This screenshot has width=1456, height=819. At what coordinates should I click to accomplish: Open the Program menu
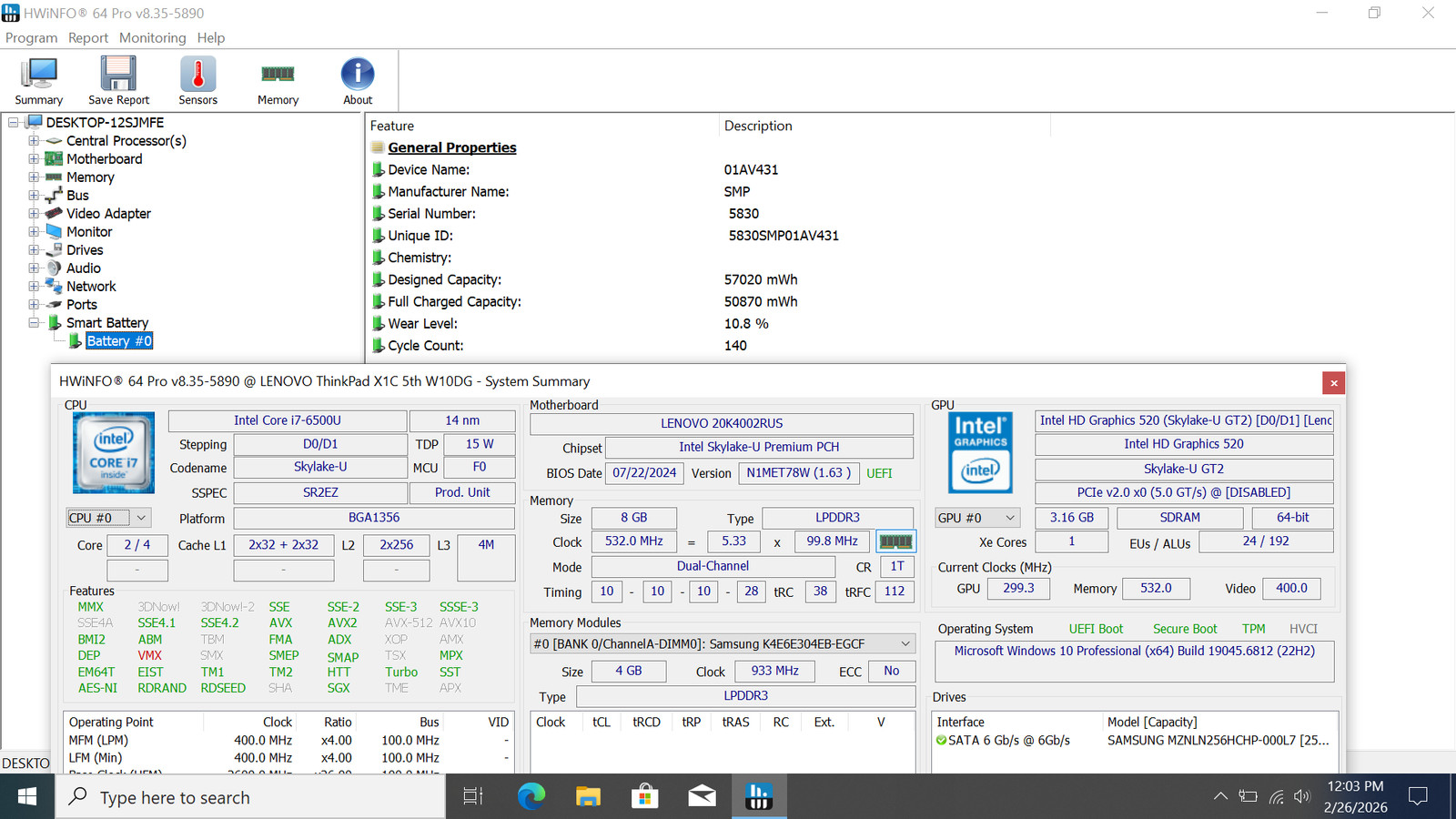pyautogui.click(x=31, y=38)
